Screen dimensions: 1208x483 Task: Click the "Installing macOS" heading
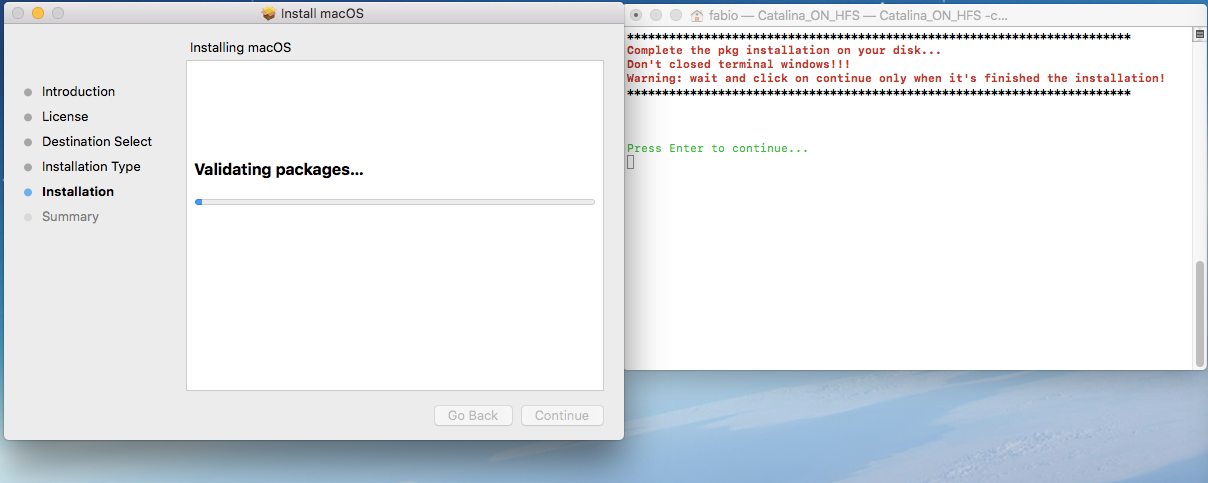[240, 47]
